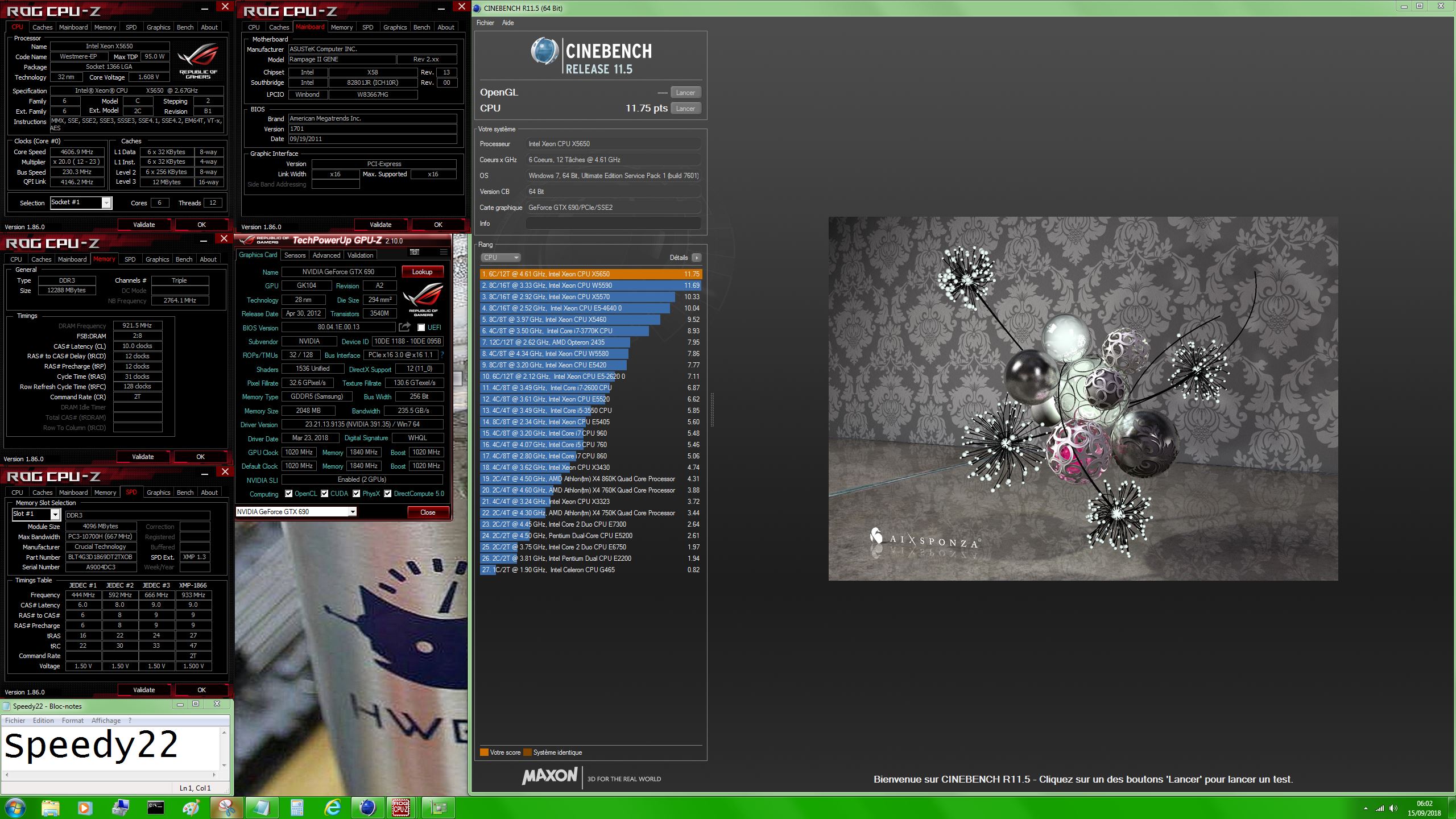Click Validate in the CPU-Z Mainboard window

(x=380, y=225)
